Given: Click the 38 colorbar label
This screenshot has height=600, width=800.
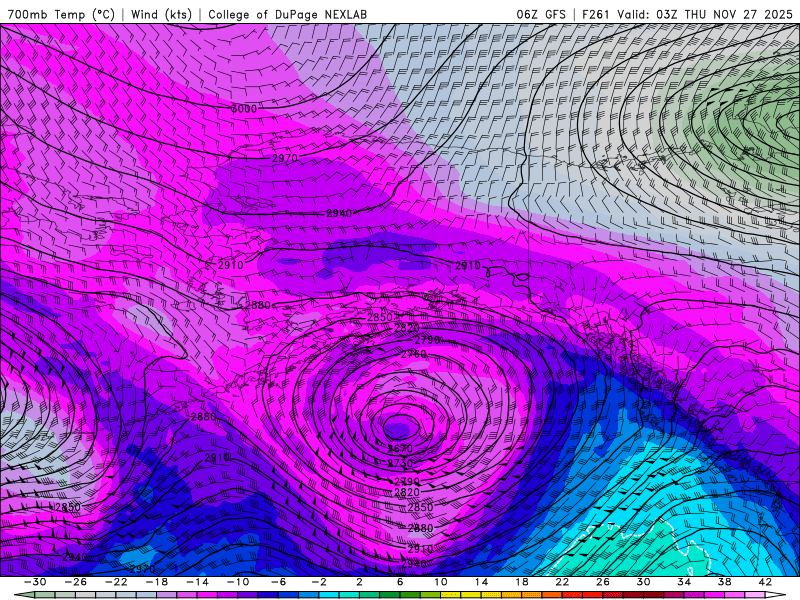Looking at the screenshot, I should [724, 582].
